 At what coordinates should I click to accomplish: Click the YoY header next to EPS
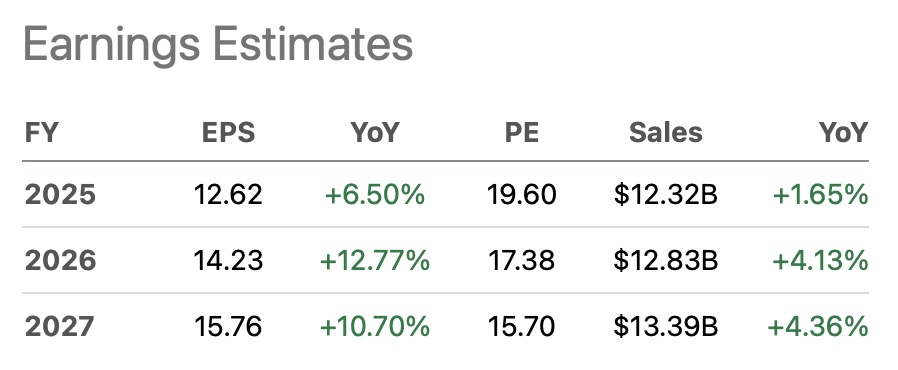[x=375, y=133]
